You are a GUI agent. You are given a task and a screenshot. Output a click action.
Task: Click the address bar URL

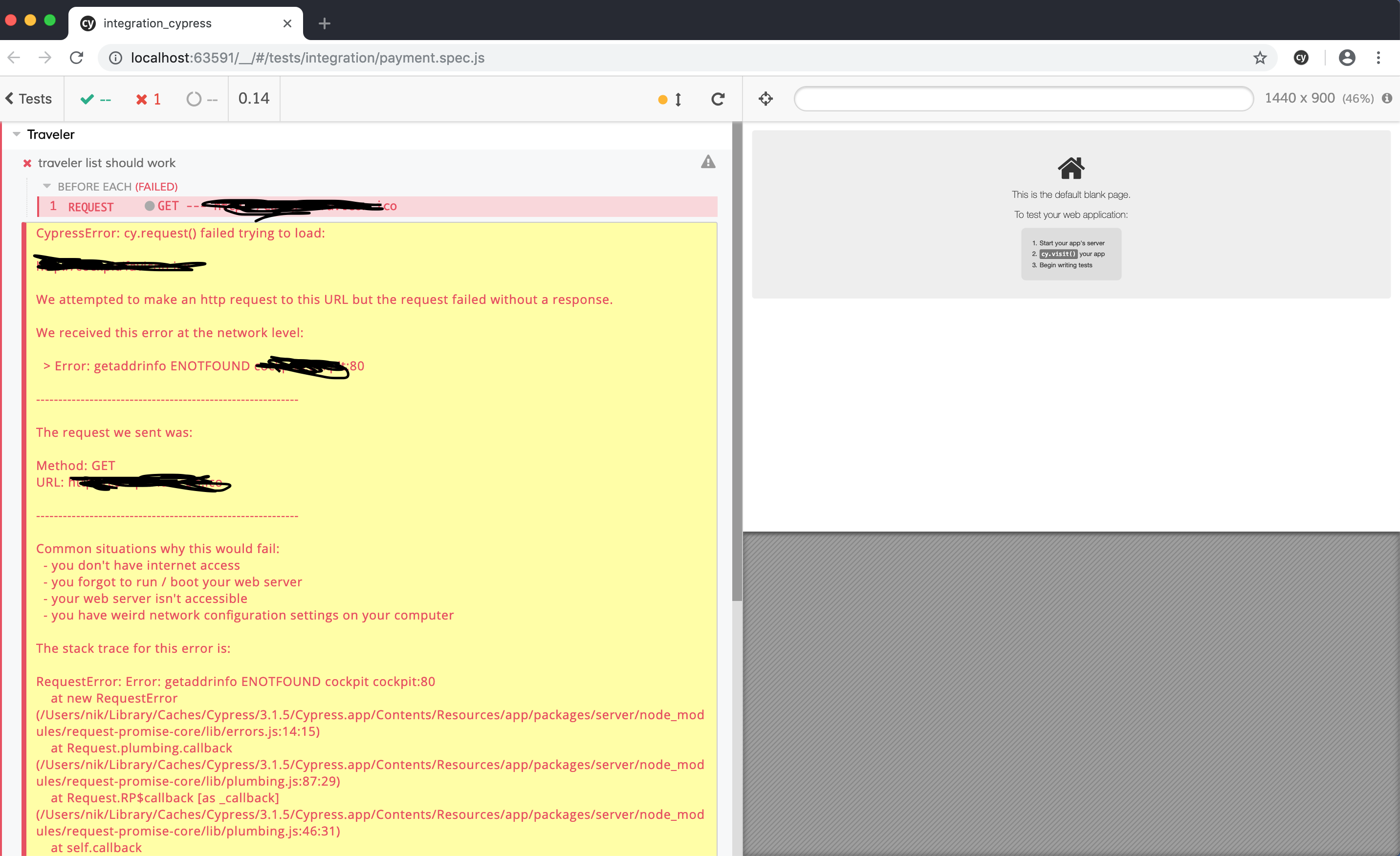coord(307,58)
